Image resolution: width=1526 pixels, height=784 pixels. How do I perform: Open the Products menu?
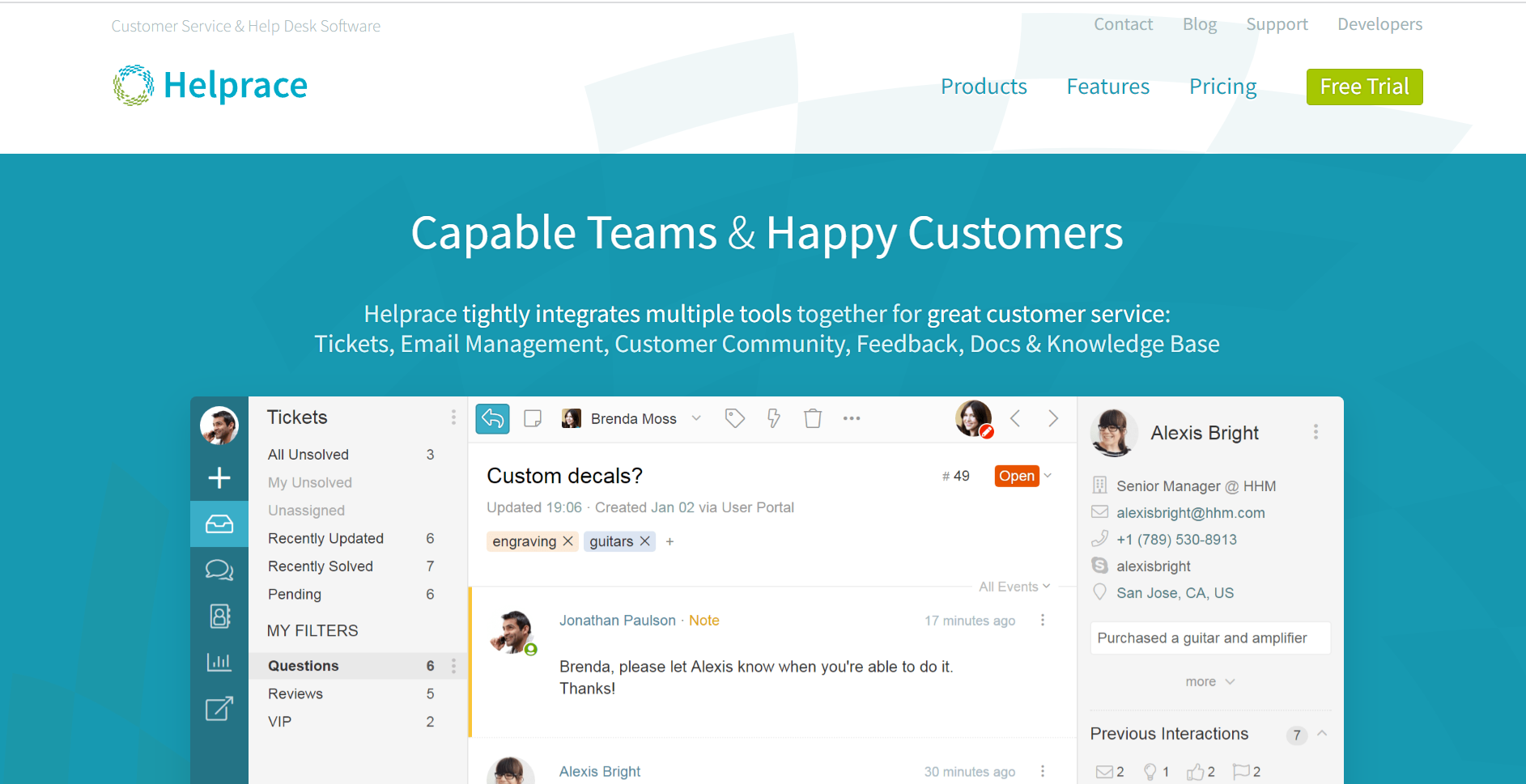(x=984, y=87)
